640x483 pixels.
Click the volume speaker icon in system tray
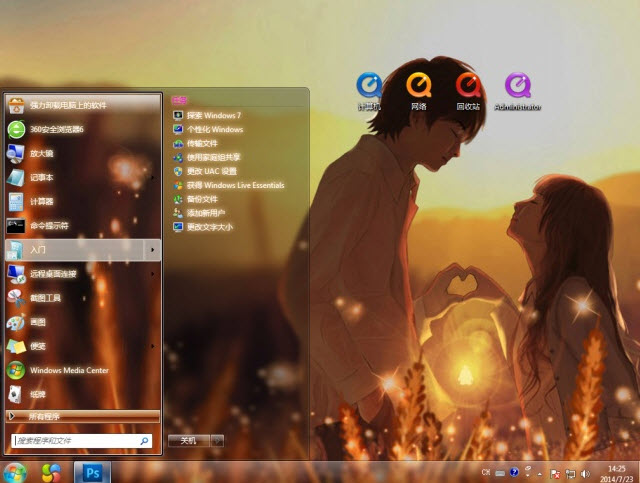coord(585,472)
